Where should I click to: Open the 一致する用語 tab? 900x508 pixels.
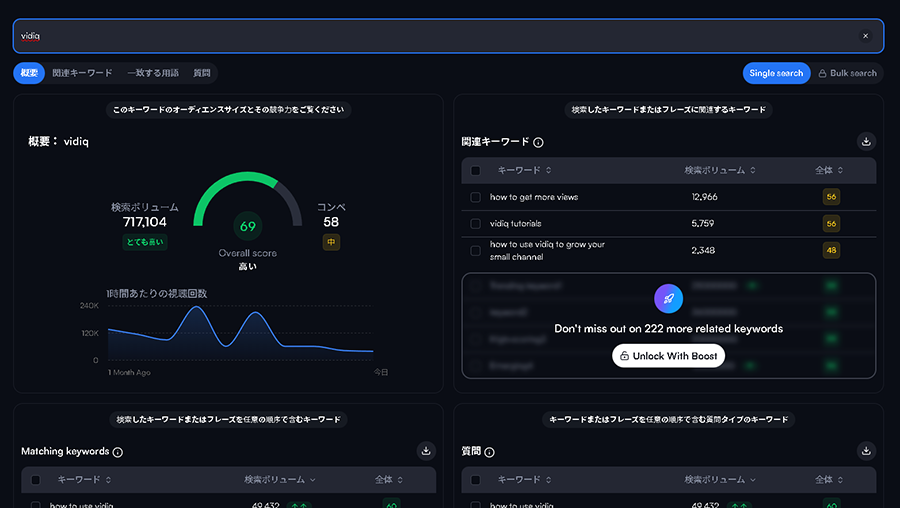[x=153, y=73]
